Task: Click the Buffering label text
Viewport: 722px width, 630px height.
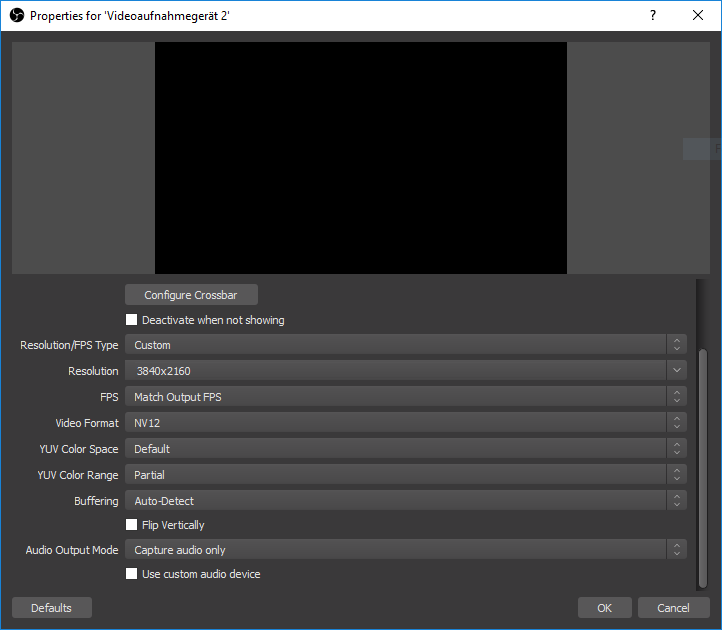Action: (96, 502)
